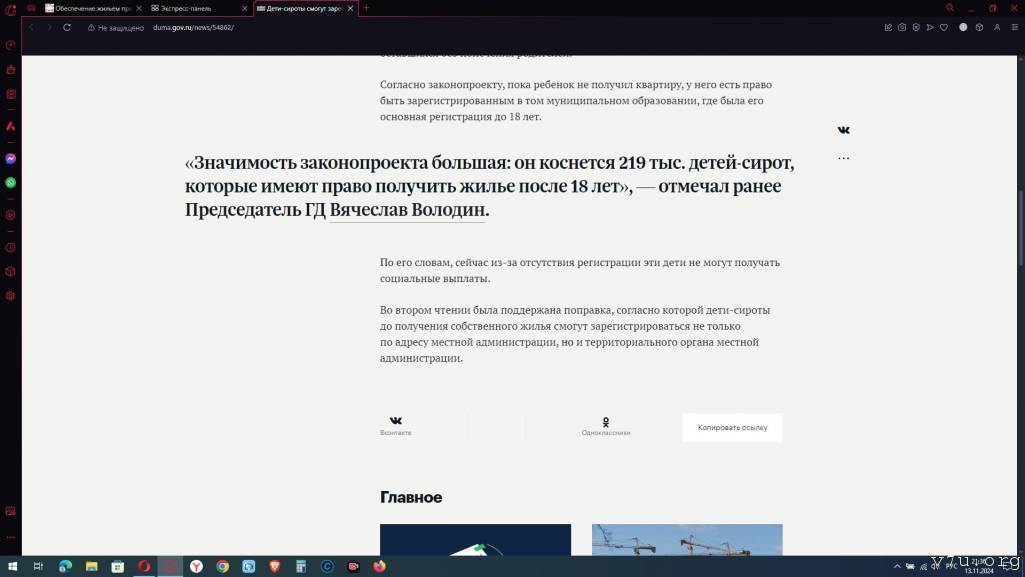Expand the three-dots more sharing options
Screen dimensions: 1025x577
point(843,158)
